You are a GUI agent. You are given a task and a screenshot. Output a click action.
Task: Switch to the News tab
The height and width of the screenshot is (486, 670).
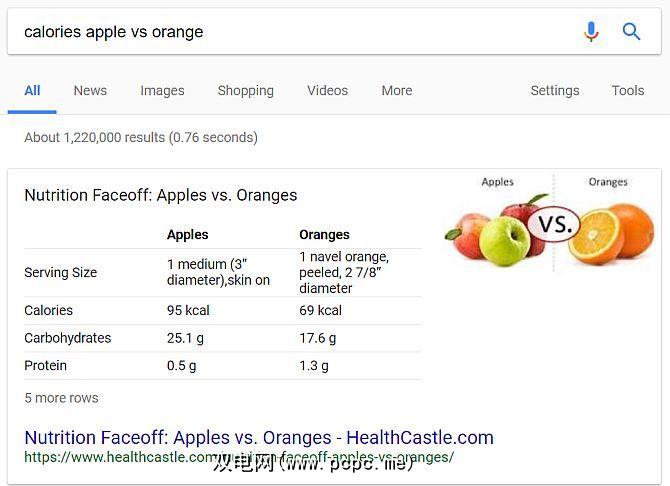click(90, 90)
